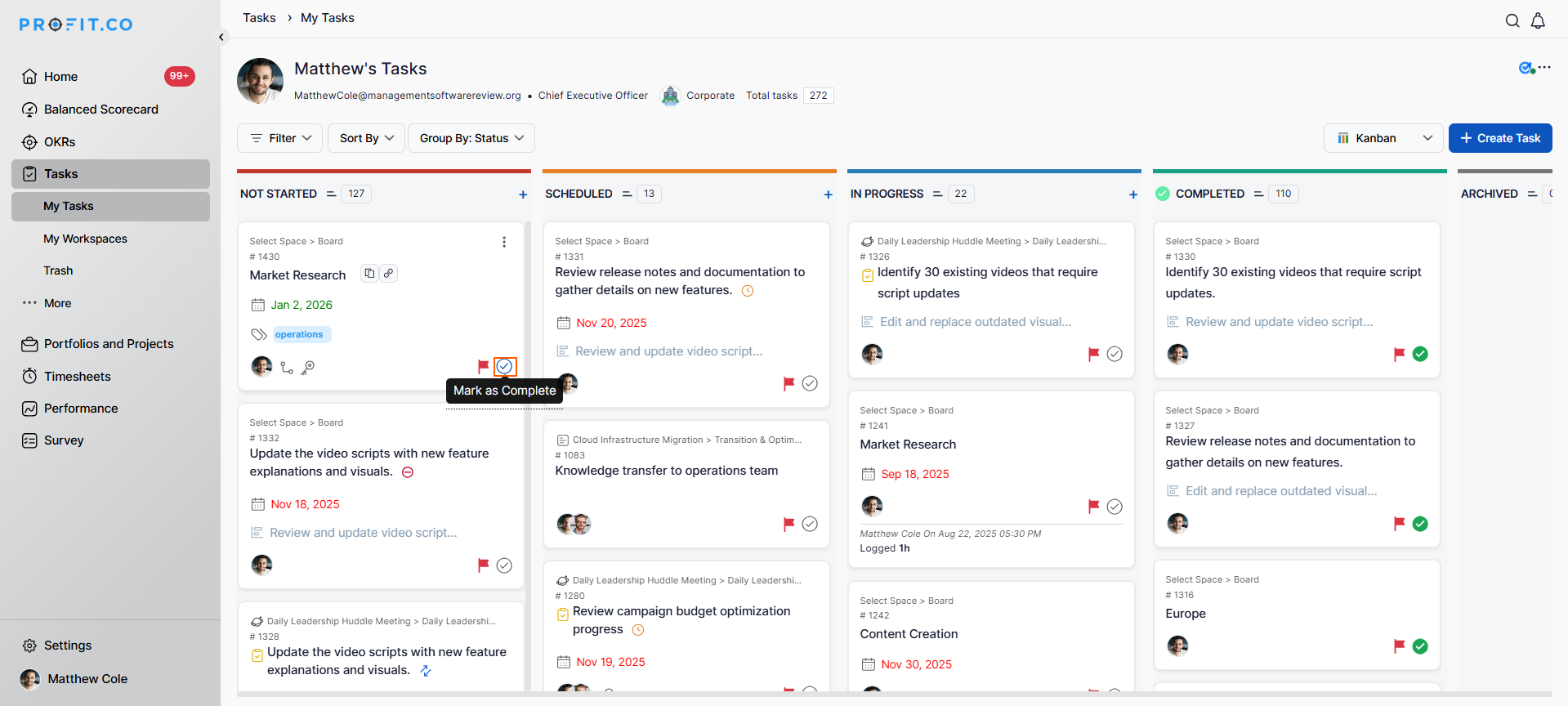Collapse the sidebar with the chevron
This screenshot has width=1568, height=706.
(221, 37)
